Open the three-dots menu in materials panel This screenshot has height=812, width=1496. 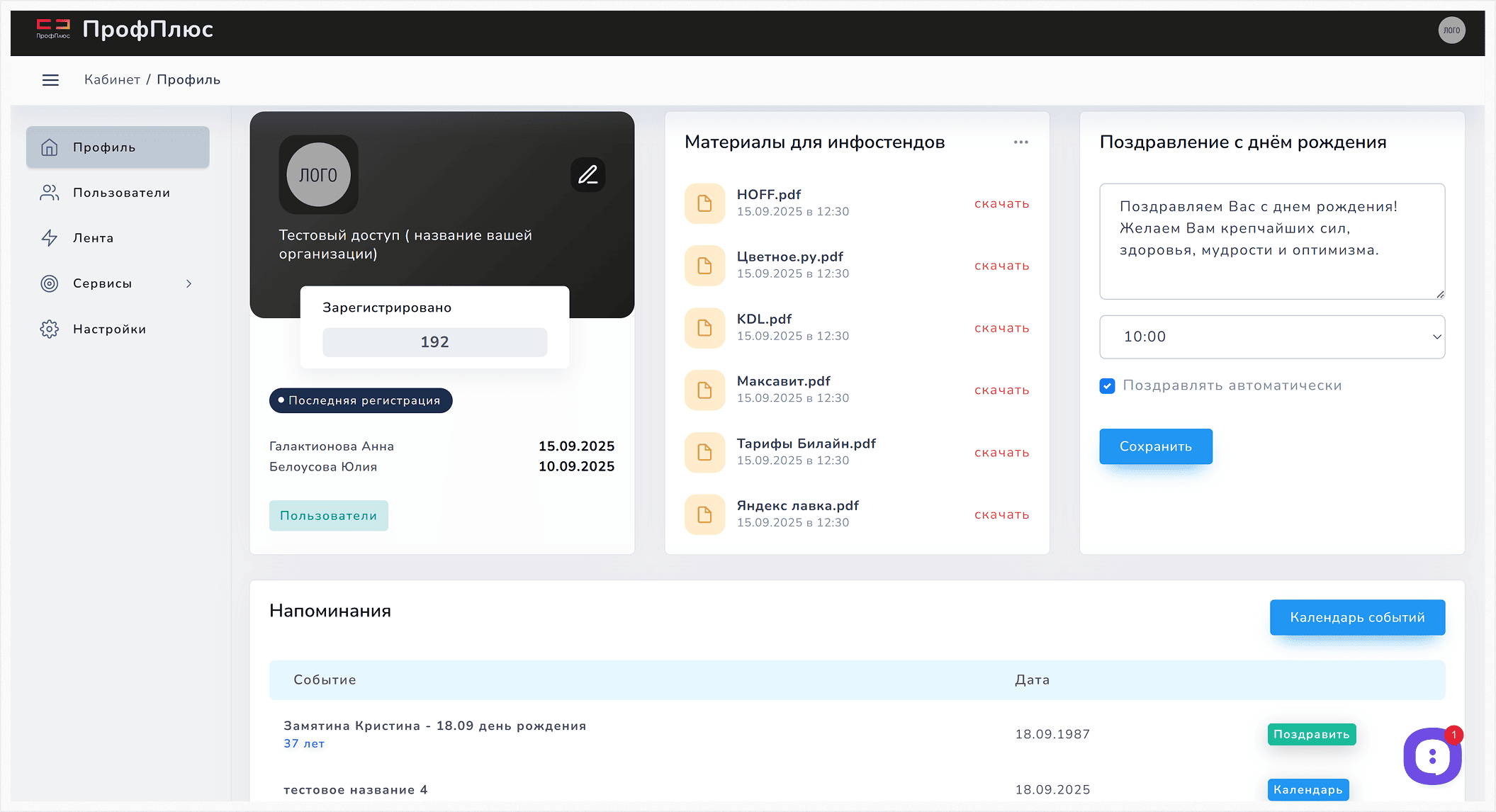pos(1020,142)
